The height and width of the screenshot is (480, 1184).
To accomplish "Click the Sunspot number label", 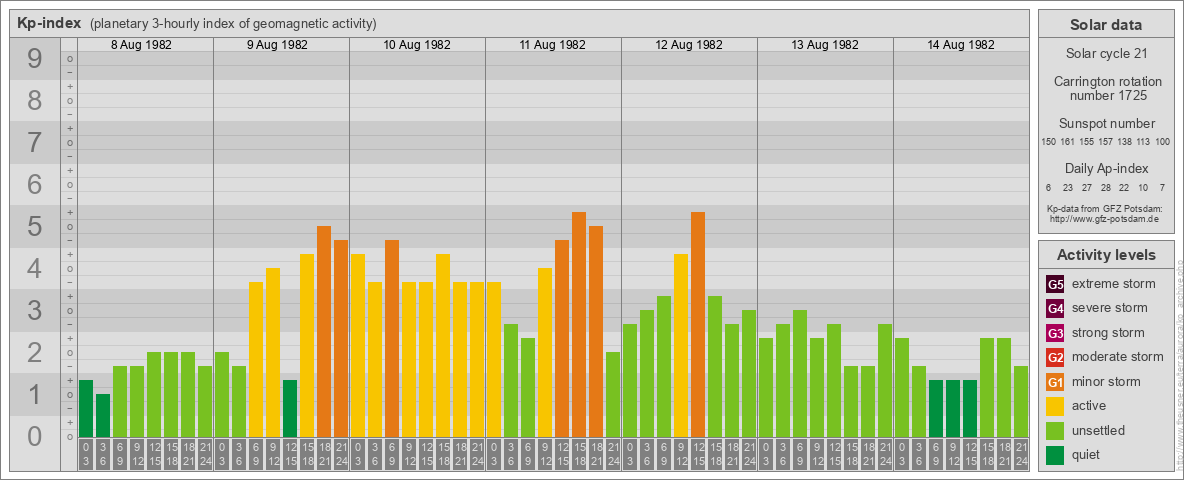I will tap(1105, 124).
